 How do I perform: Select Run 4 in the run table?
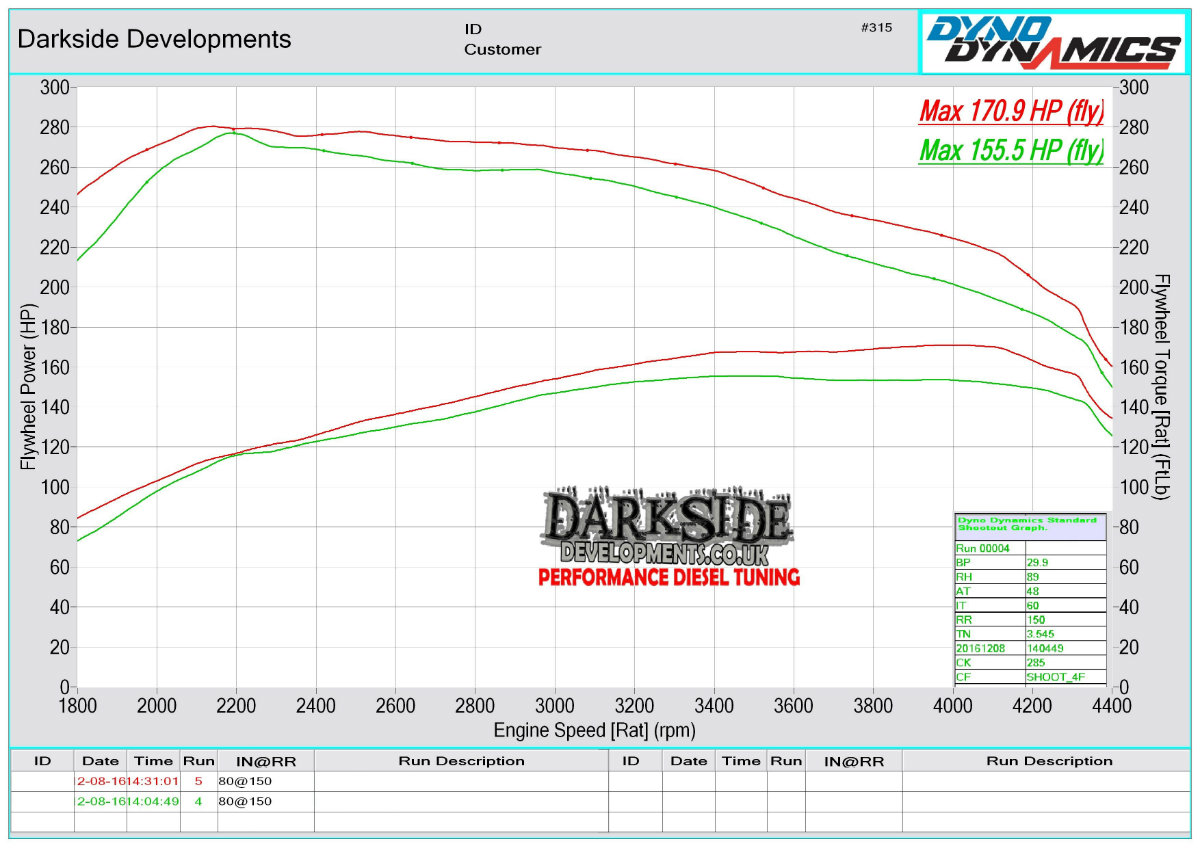(198, 801)
